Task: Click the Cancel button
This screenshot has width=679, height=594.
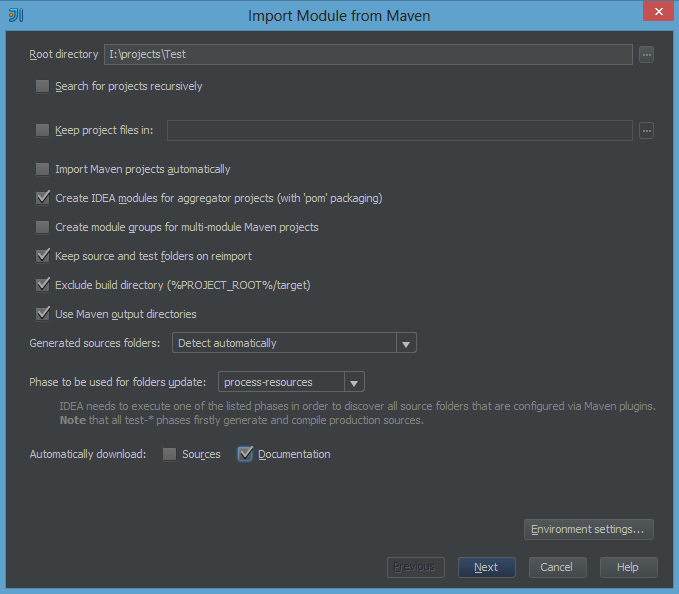Action: 558,567
